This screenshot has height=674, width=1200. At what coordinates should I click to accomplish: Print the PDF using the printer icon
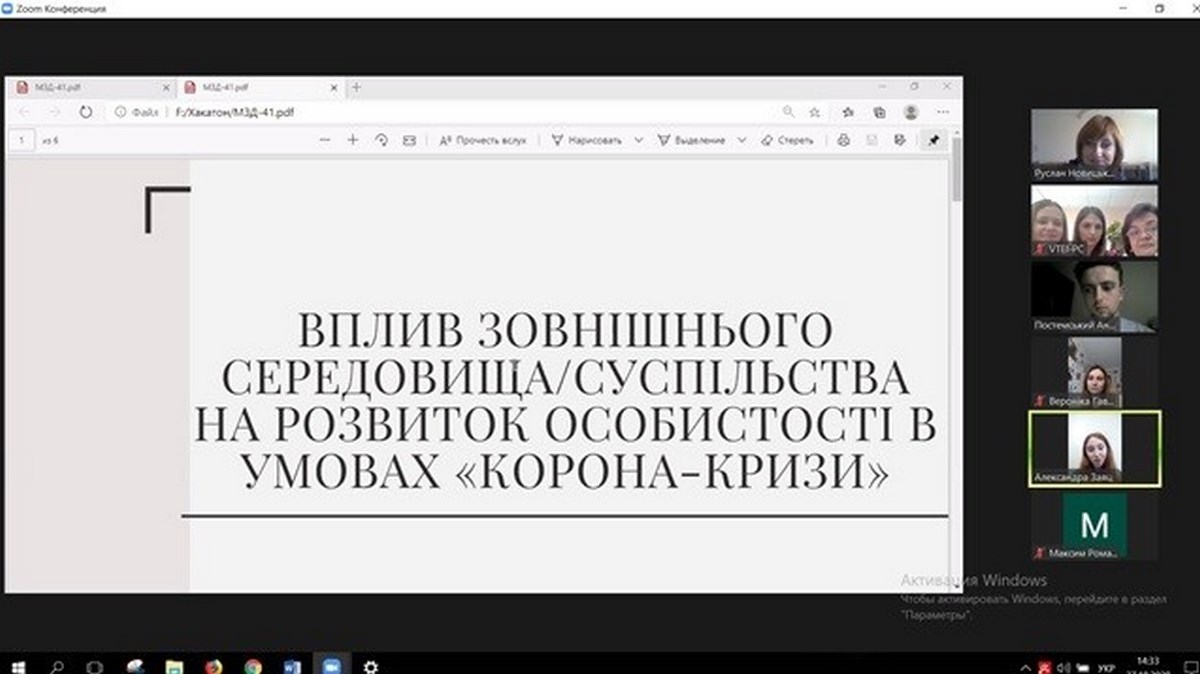[x=843, y=141]
